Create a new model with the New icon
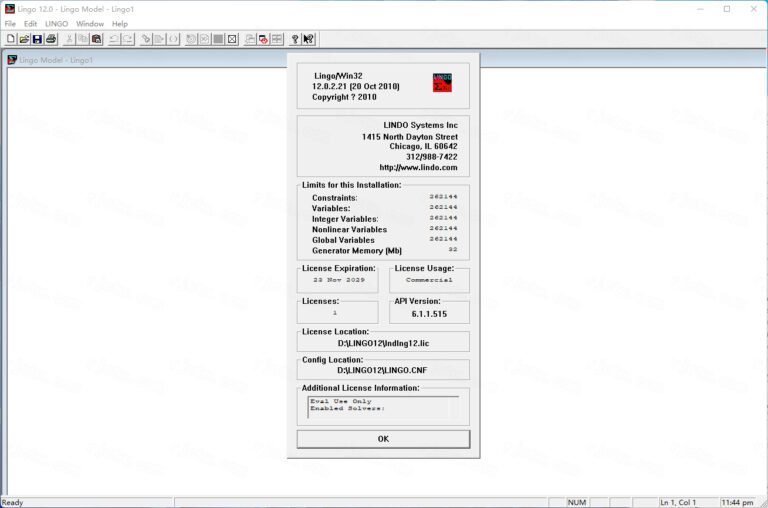This screenshot has height=508, width=768. [x=11, y=39]
